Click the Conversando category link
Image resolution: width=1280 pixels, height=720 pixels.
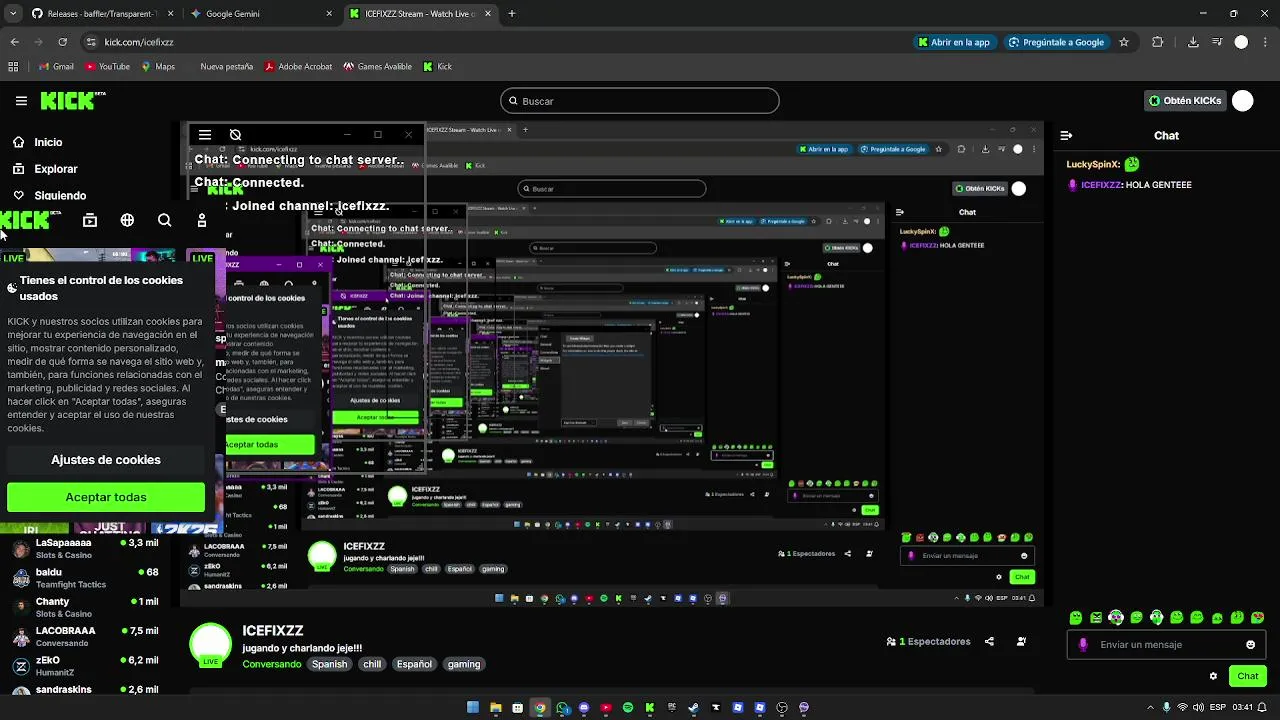click(x=271, y=664)
